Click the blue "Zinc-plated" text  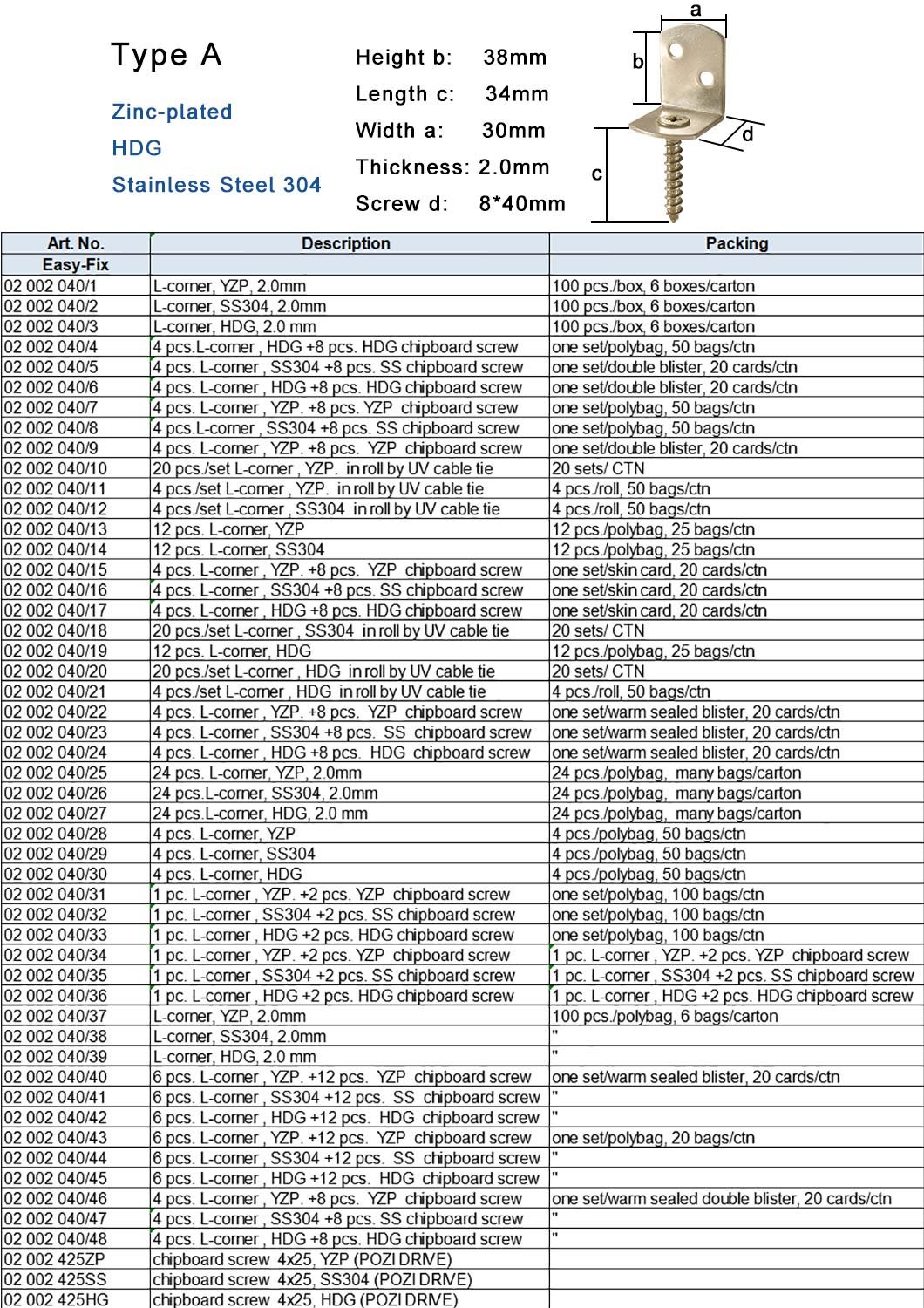(172, 112)
